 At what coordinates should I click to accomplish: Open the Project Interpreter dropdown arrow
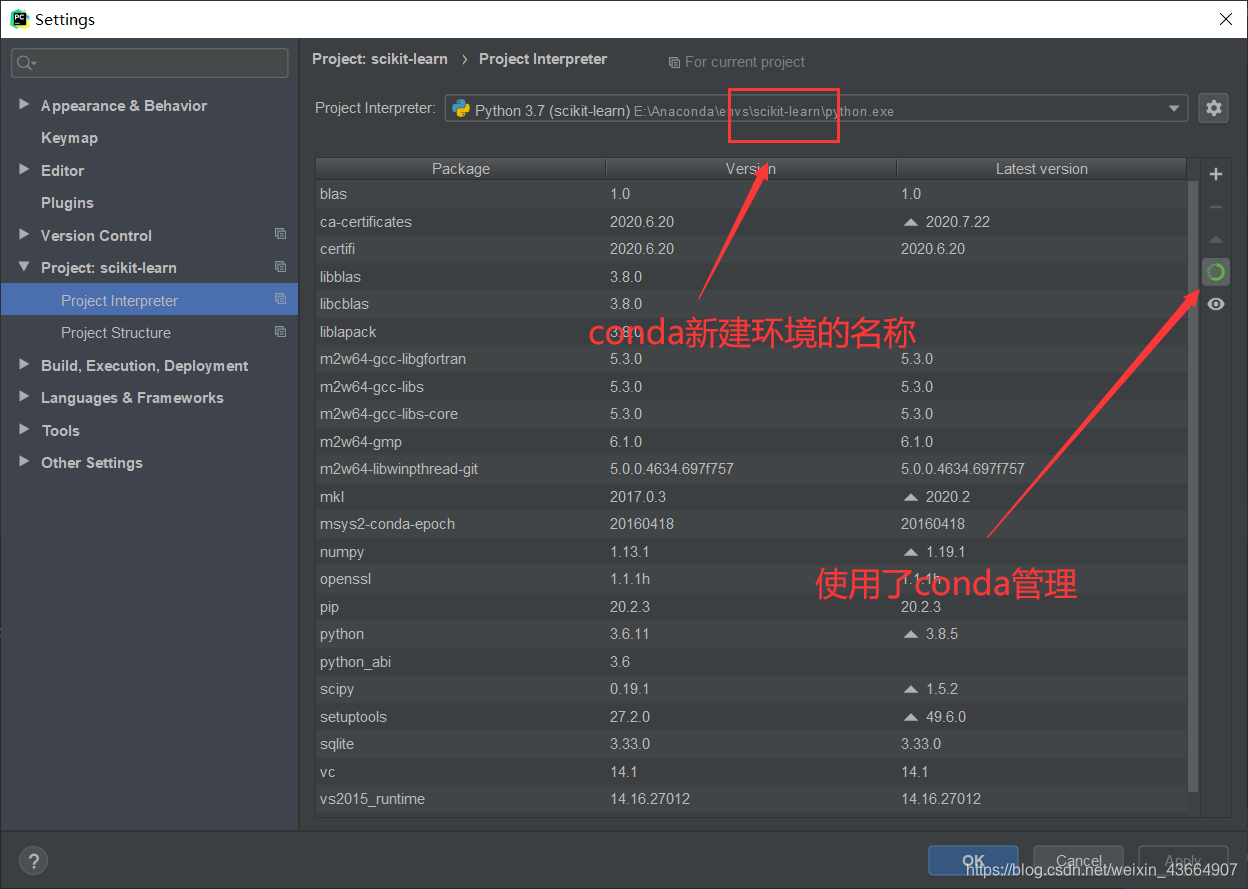1174,109
